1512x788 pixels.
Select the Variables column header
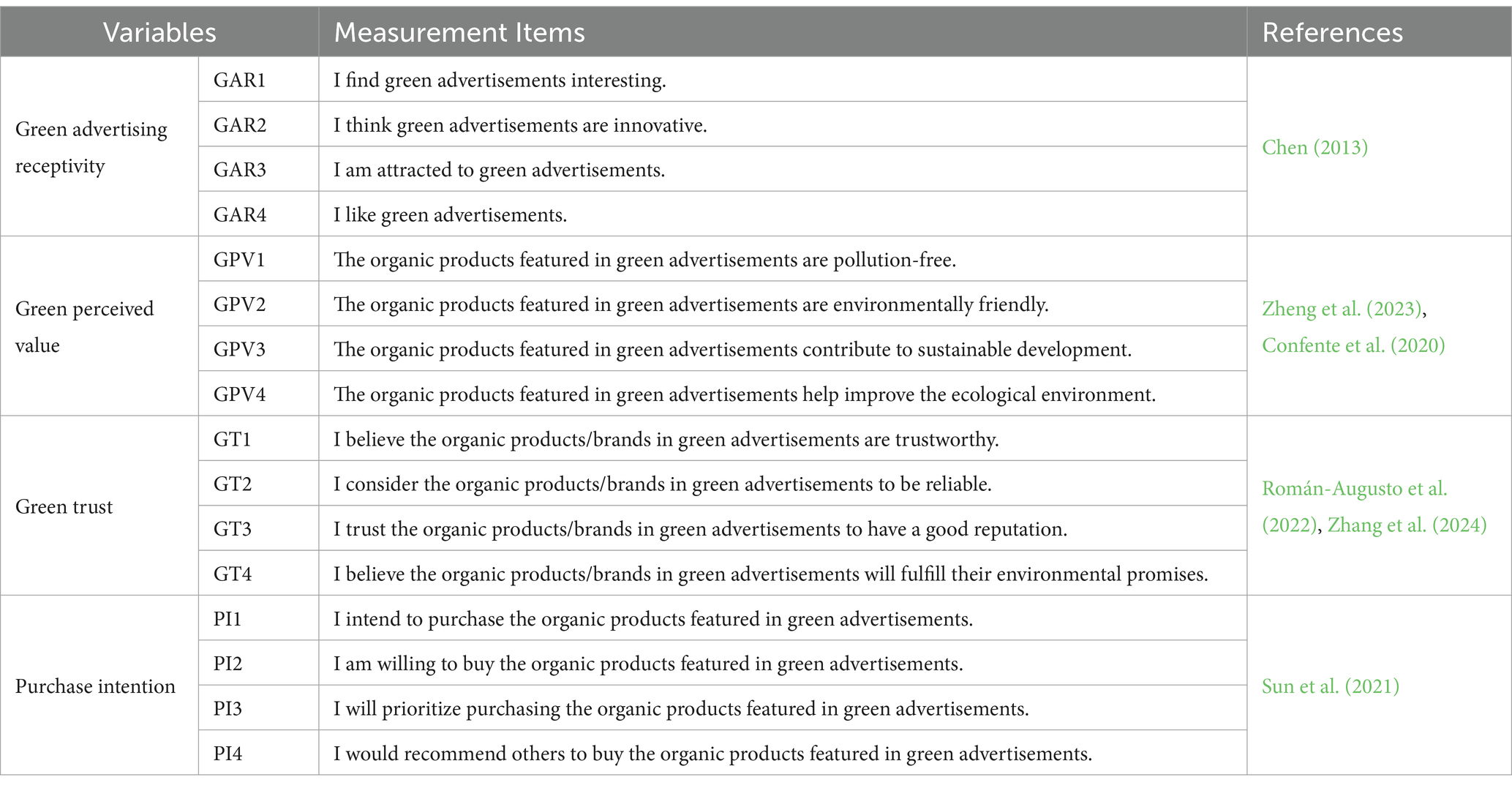tap(159, 32)
